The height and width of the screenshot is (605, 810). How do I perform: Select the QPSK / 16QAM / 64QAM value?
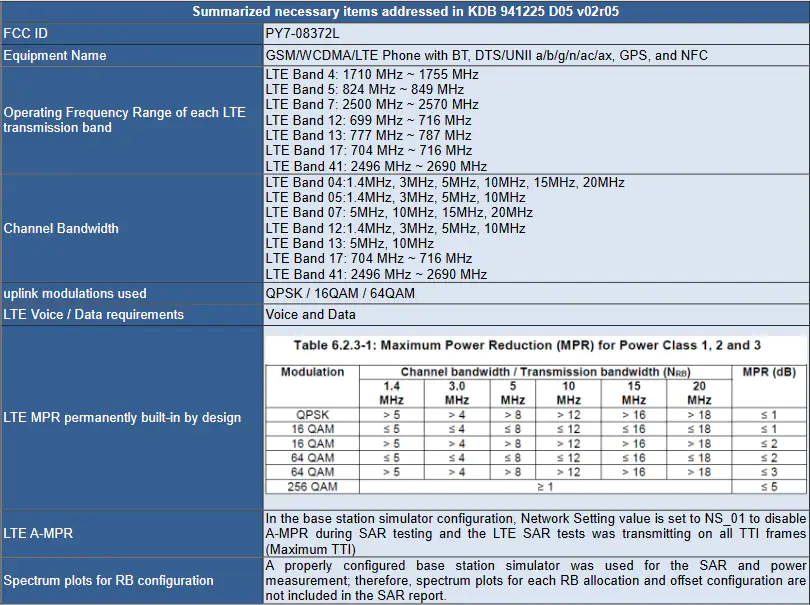[340, 293]
